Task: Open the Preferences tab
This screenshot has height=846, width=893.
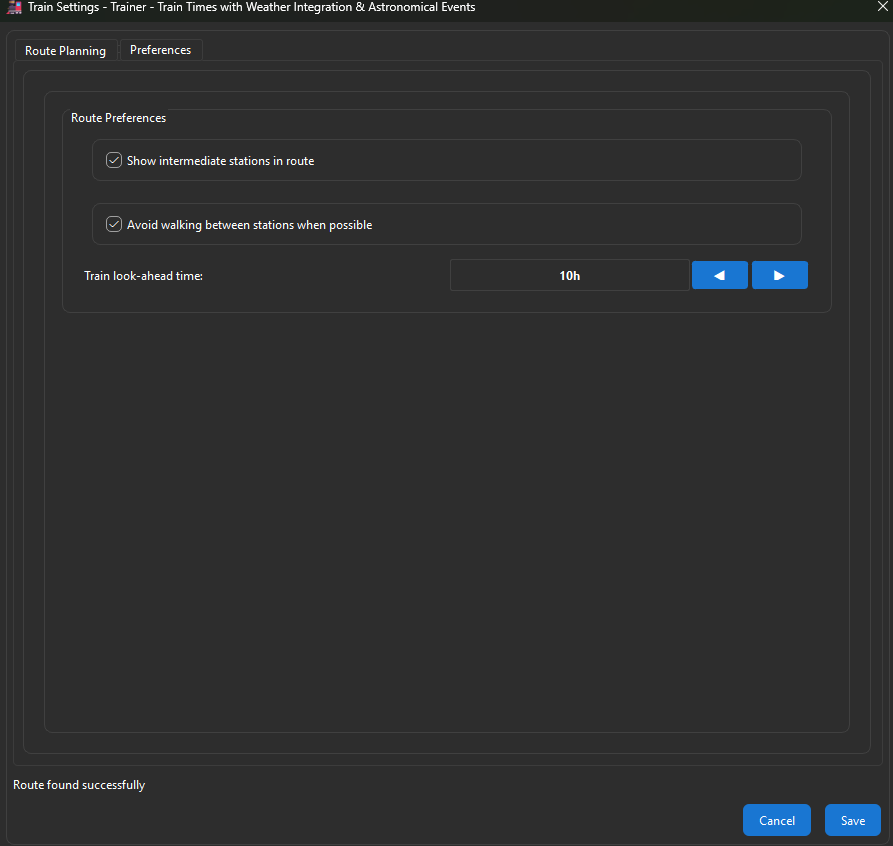Action: coord(160,50)
